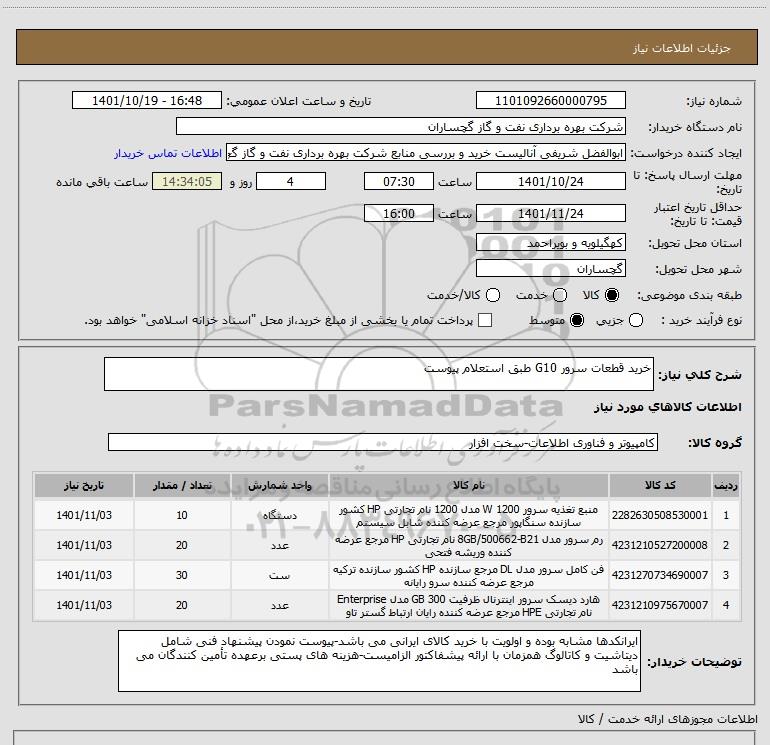Click the remaining days field showing 4

coord(291,181)
